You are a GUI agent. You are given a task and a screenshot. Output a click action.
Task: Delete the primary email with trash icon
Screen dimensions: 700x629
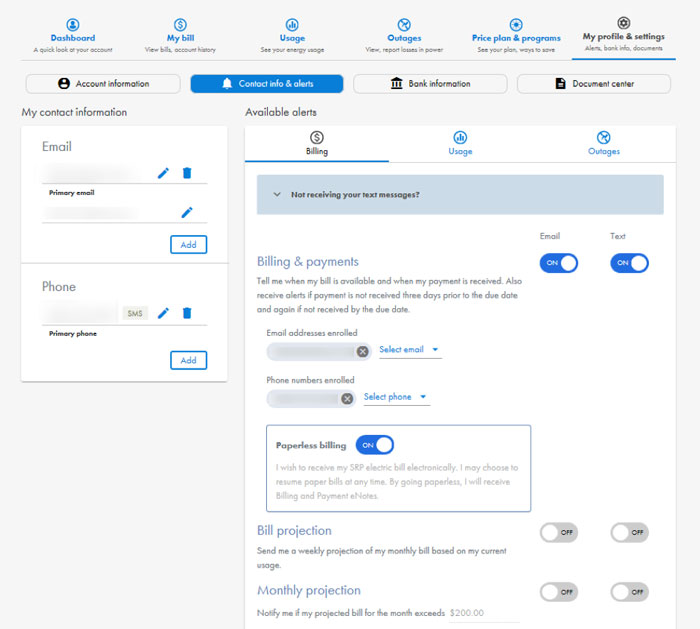pyautogui.click(x=187, y=173)
